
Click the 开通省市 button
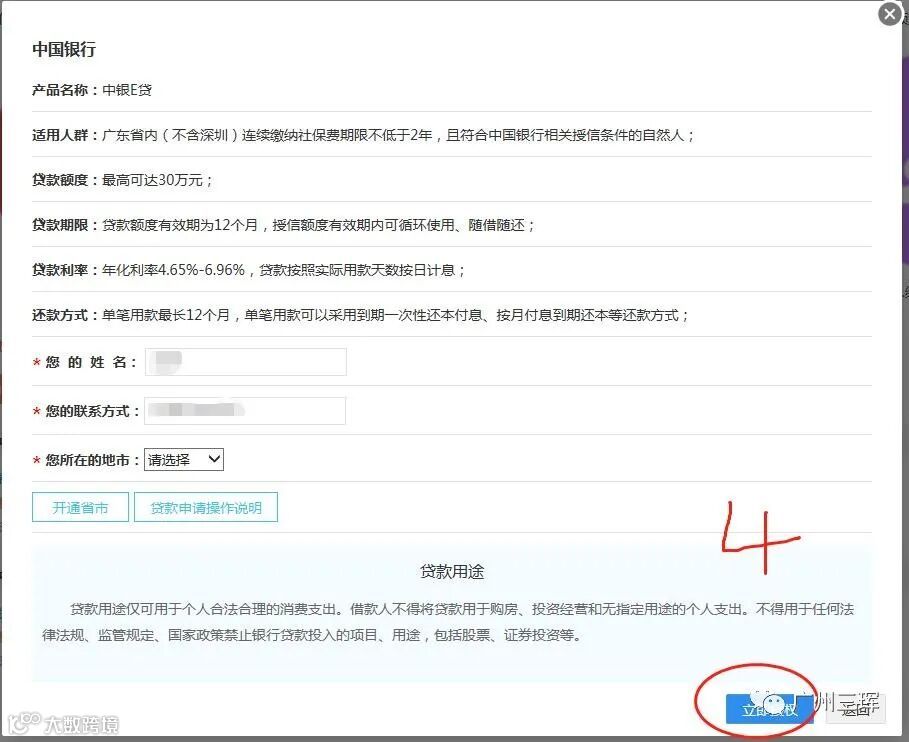point(80,507)
